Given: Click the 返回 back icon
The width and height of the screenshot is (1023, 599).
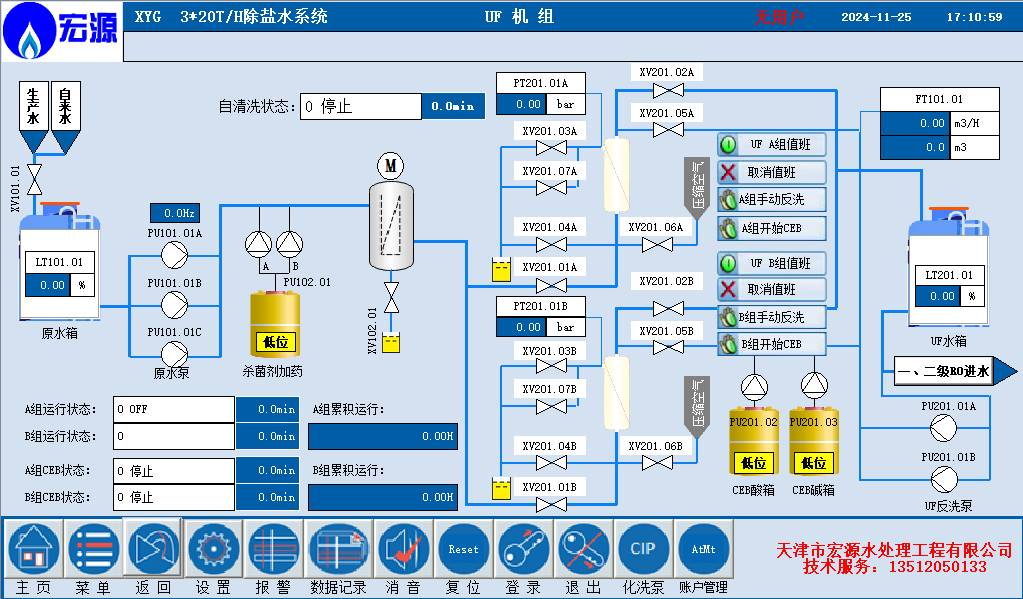Looking at the screenshot, I should [x=153, y=549].
